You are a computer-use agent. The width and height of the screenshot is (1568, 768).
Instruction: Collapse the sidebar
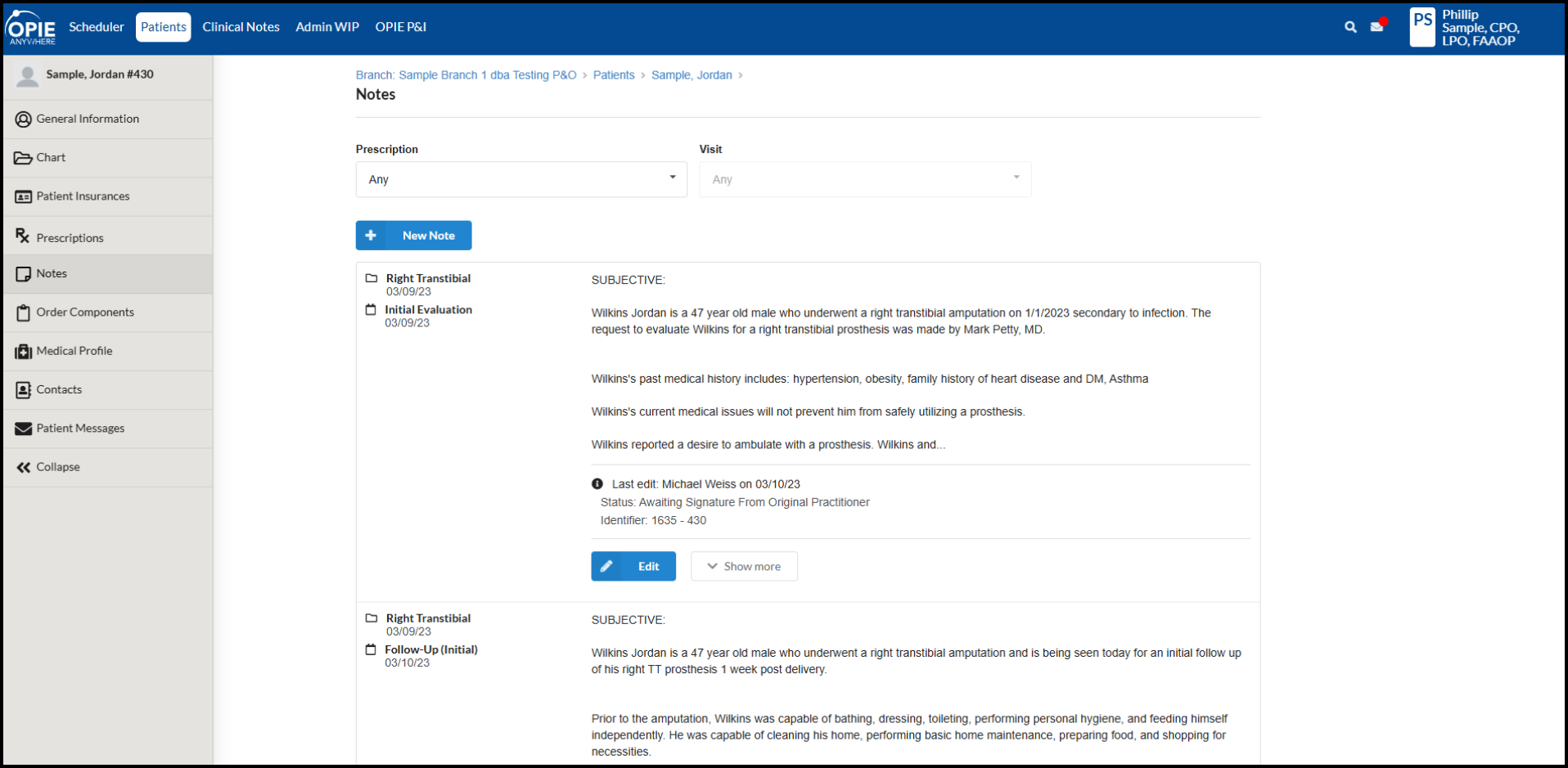pyautogui.click(x=108, y=467)
